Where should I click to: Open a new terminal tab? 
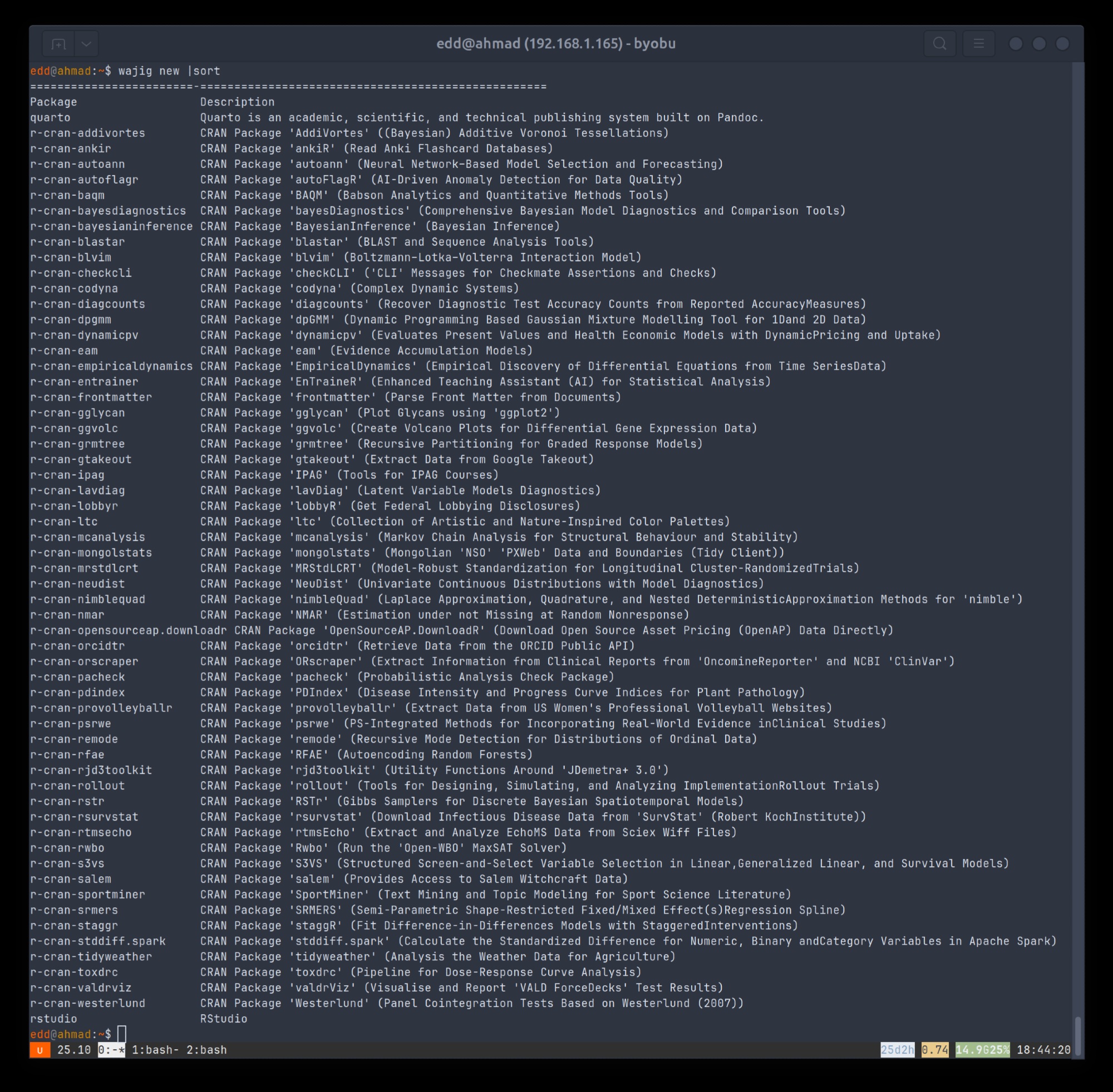pyautogui.click(x=58, y=43)
